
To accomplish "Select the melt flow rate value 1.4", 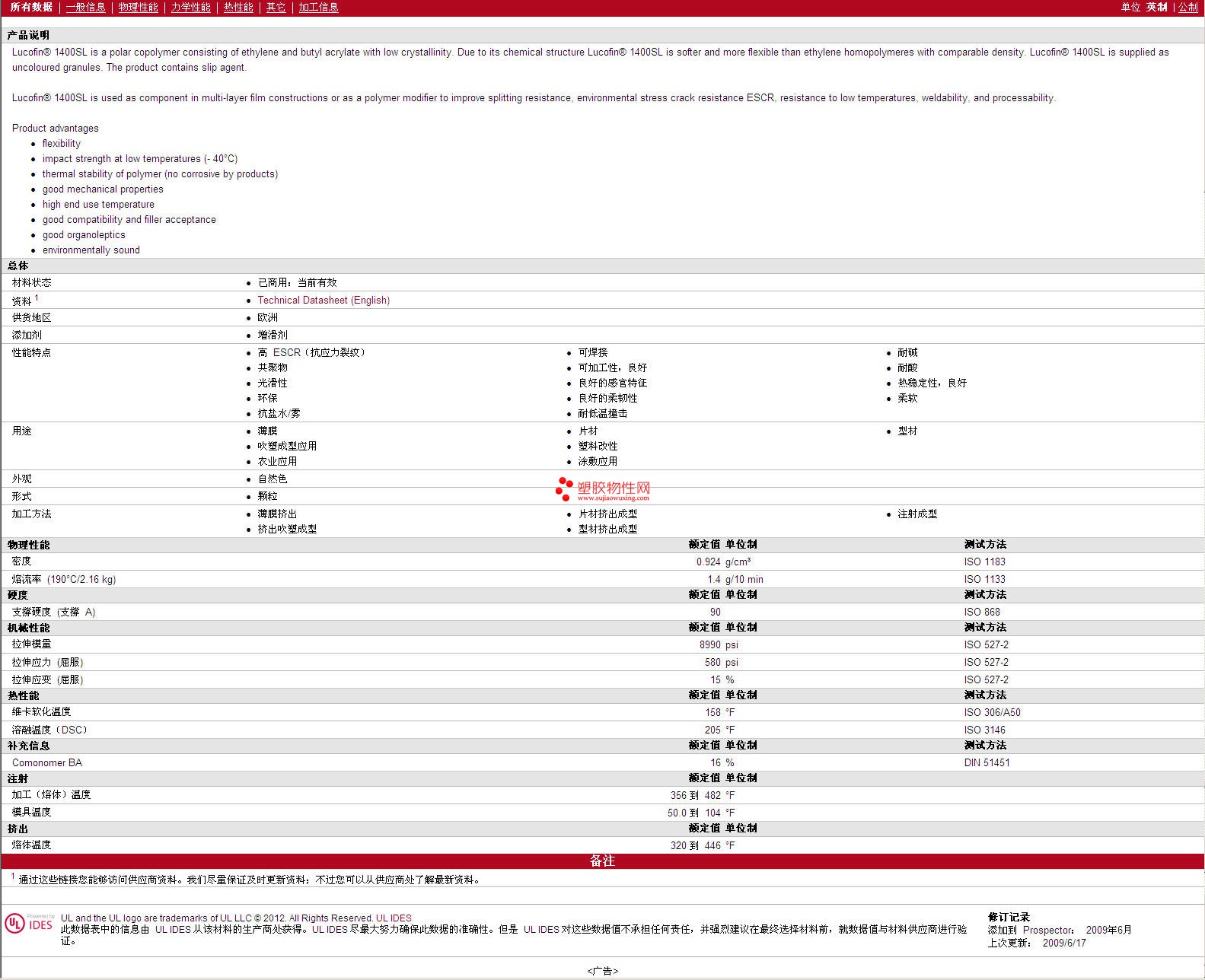I will [x=714, y=579].
